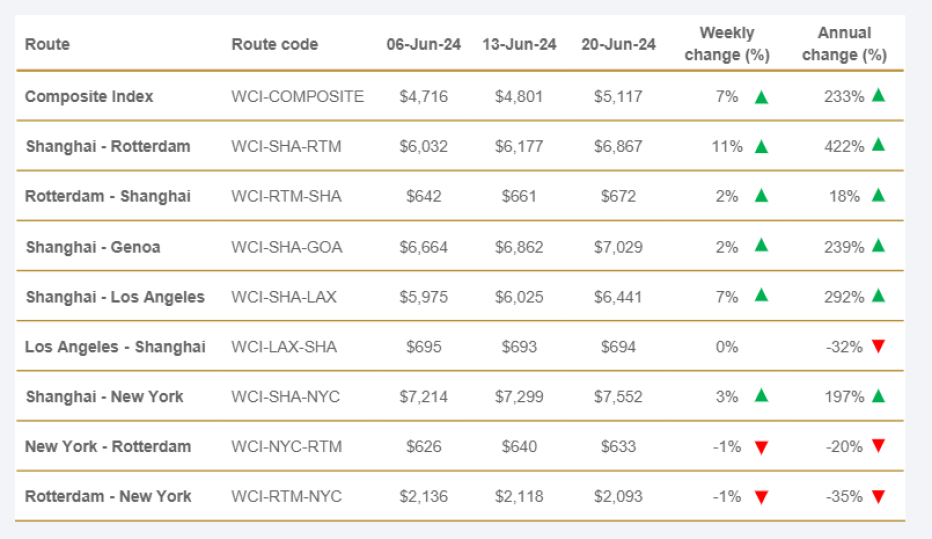Click the Los Angeles - Shanghai row label
Screen dimensions: 932x539
coord(115,347)
